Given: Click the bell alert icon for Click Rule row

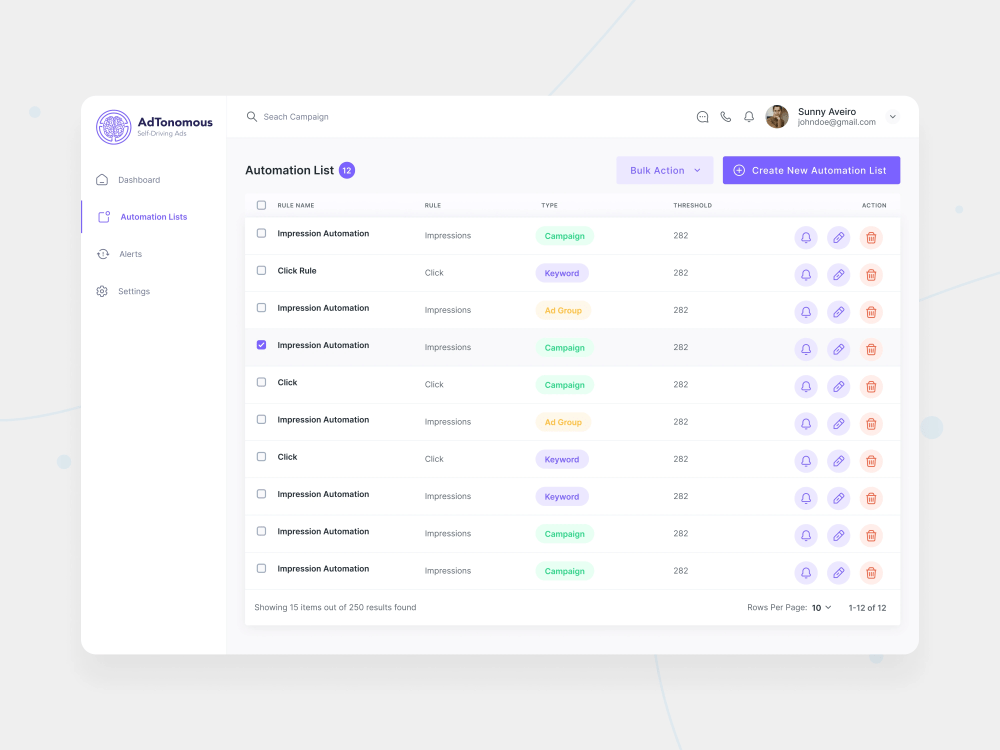Looking at the screenshot, I should tap(806, 274).
